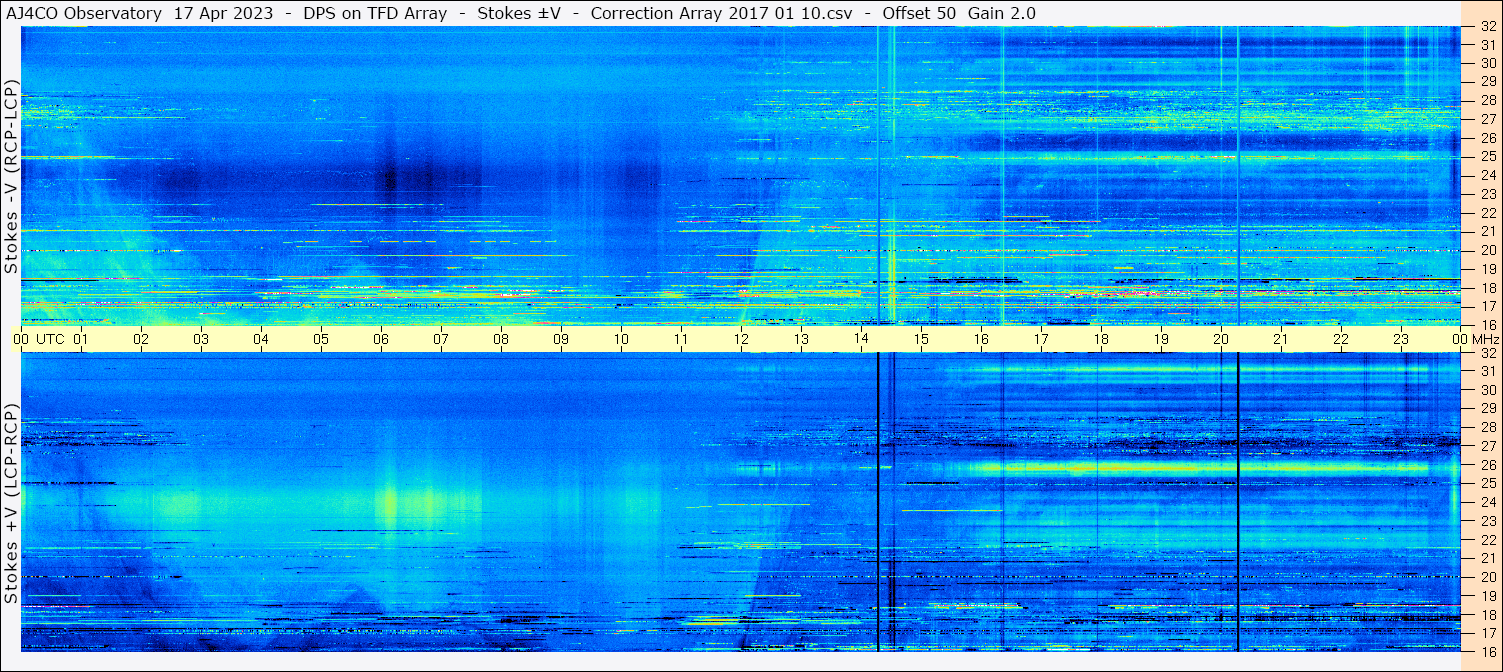Select the UTC label on time axis

point(51,339)
